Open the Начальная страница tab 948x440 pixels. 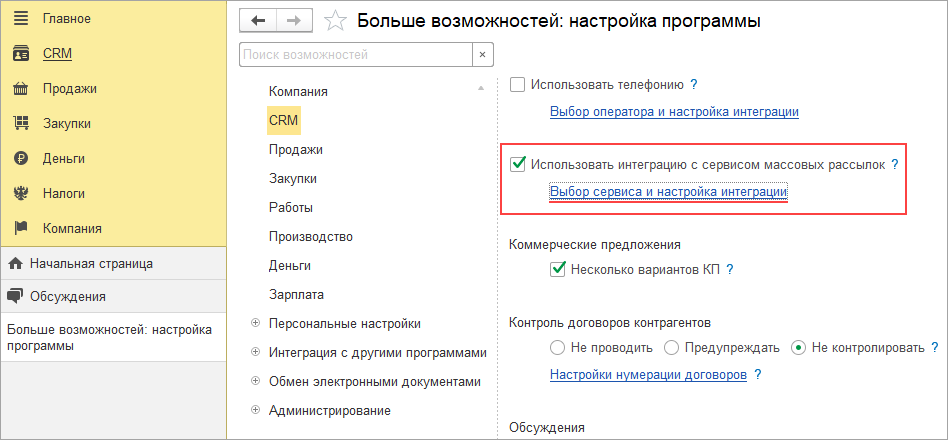(90, 264)
